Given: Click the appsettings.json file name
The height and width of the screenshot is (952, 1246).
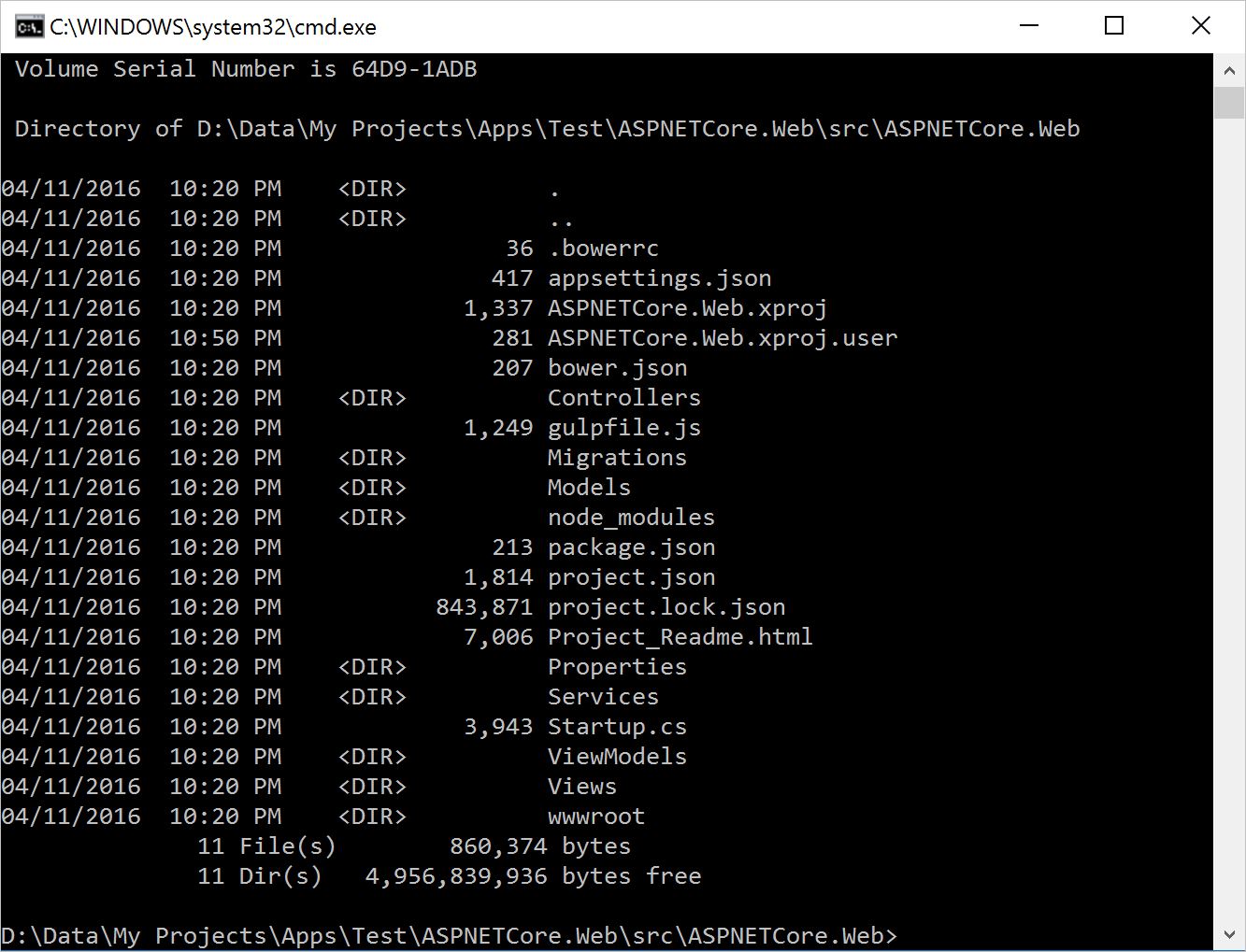Looking at the screenshot, I should coord(659,278).
